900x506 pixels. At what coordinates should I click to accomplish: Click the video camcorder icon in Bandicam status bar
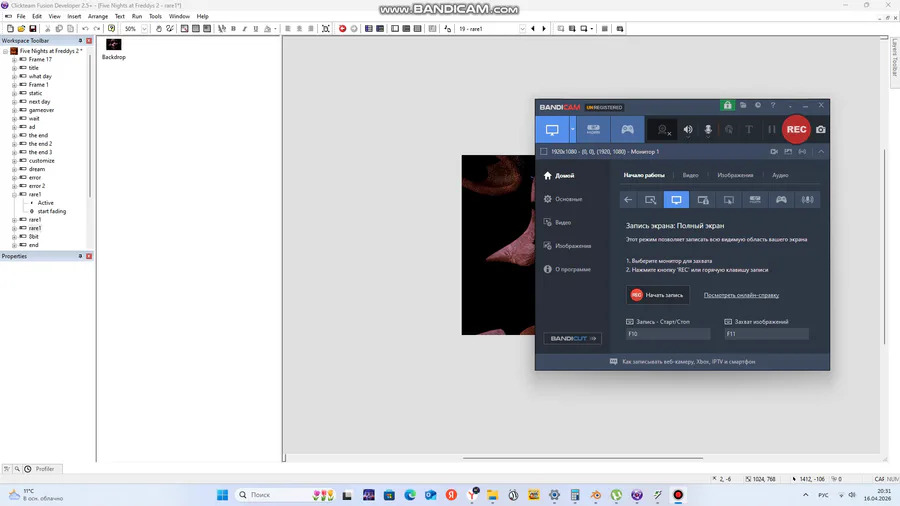pyautogui.click(x=774, y=151)
